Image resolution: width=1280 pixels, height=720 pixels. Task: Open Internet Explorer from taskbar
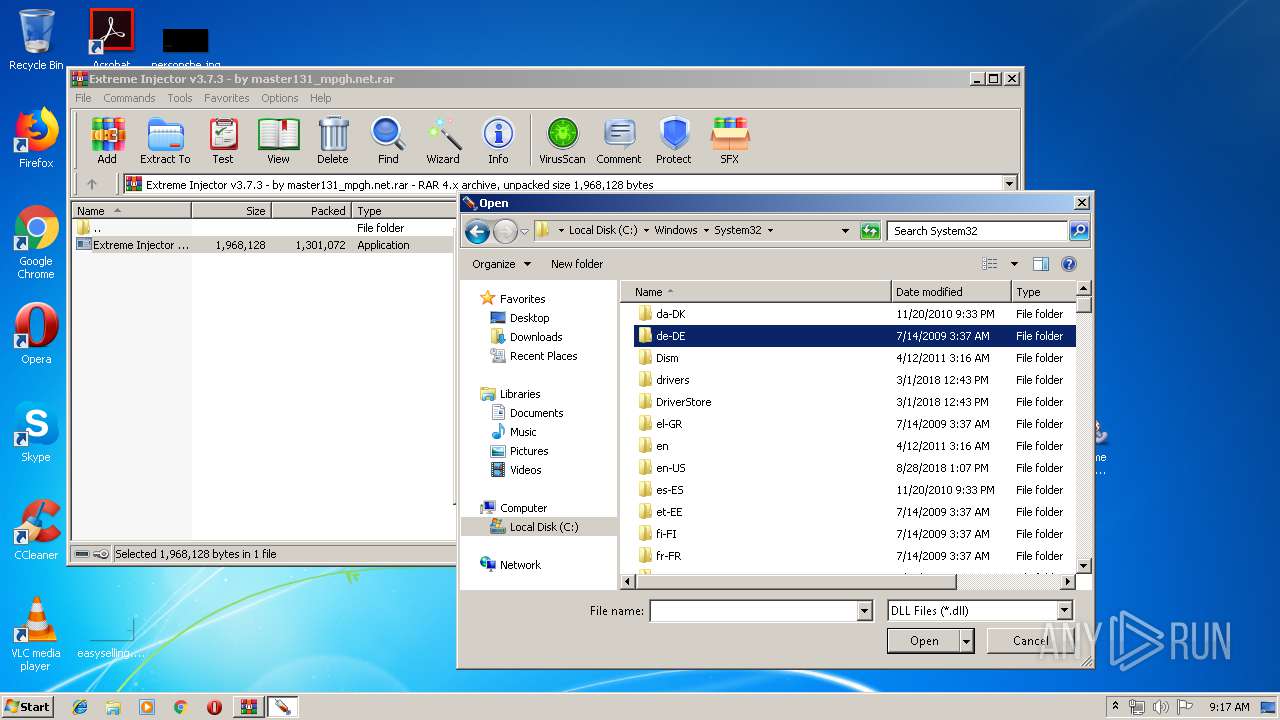coord(80,707)
